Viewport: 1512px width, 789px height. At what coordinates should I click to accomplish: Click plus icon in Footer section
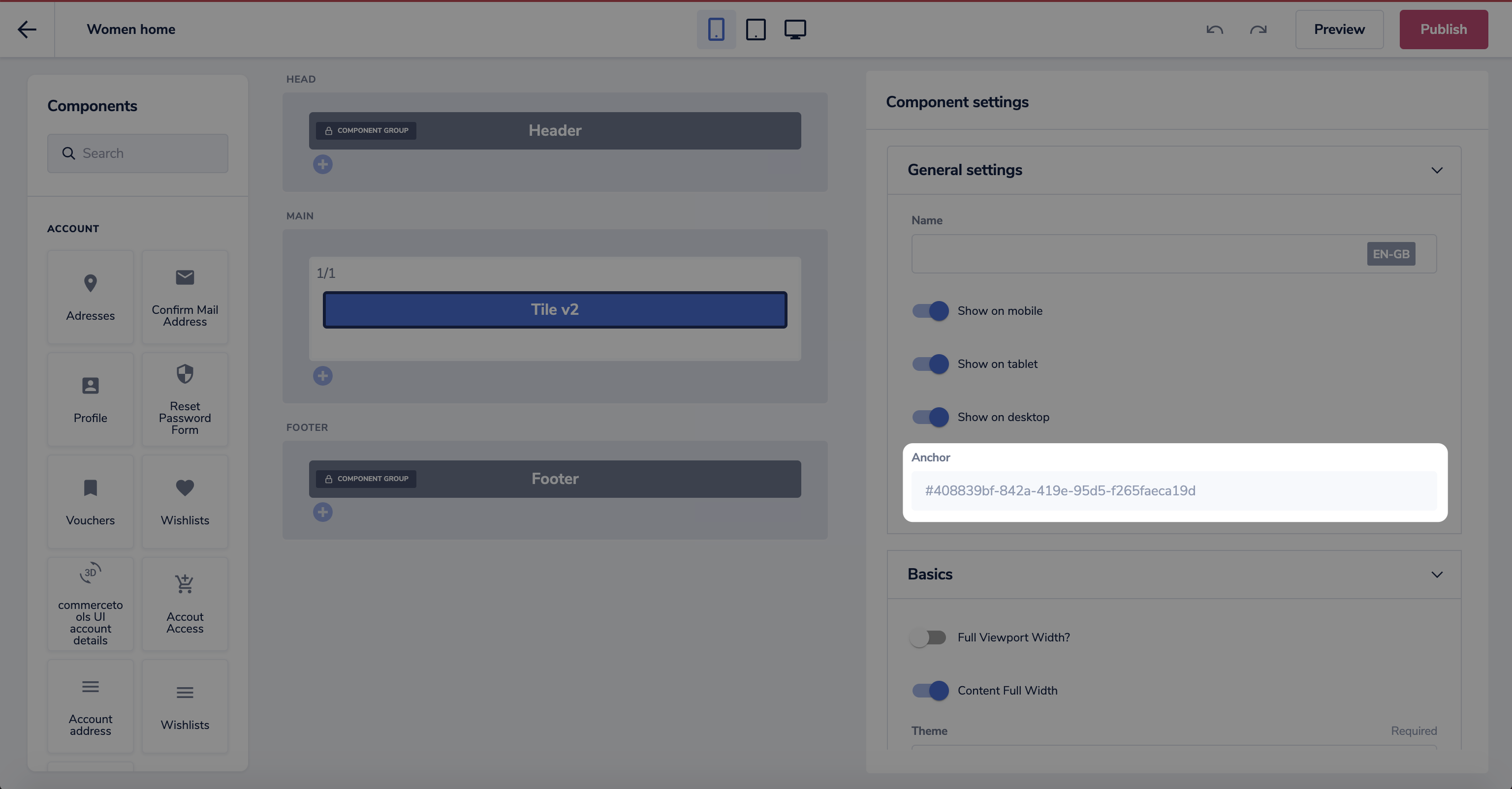pos(323,512)
